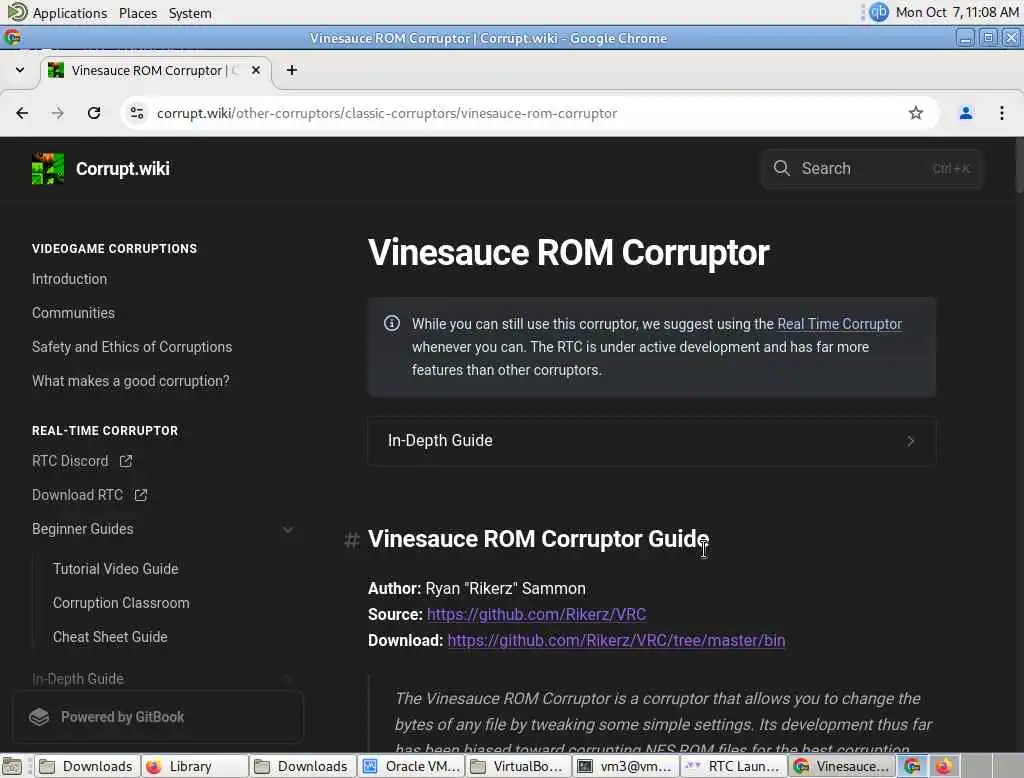Open the In-Depth Guide card
1024x778 pixels.
click(x=651, y=441)
